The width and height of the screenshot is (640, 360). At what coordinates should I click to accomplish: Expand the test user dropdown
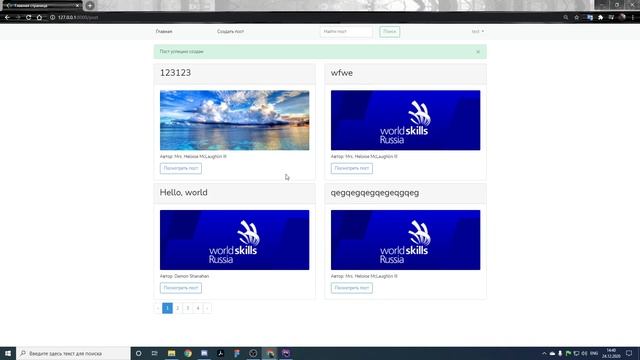click(x=478, y=31)
